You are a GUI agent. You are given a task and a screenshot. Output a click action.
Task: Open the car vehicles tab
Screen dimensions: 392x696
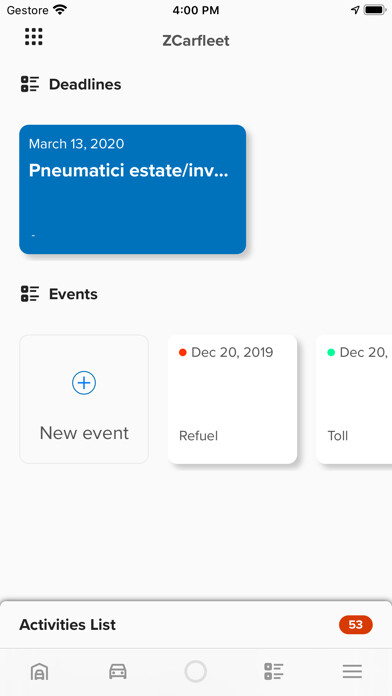(118, 671)
